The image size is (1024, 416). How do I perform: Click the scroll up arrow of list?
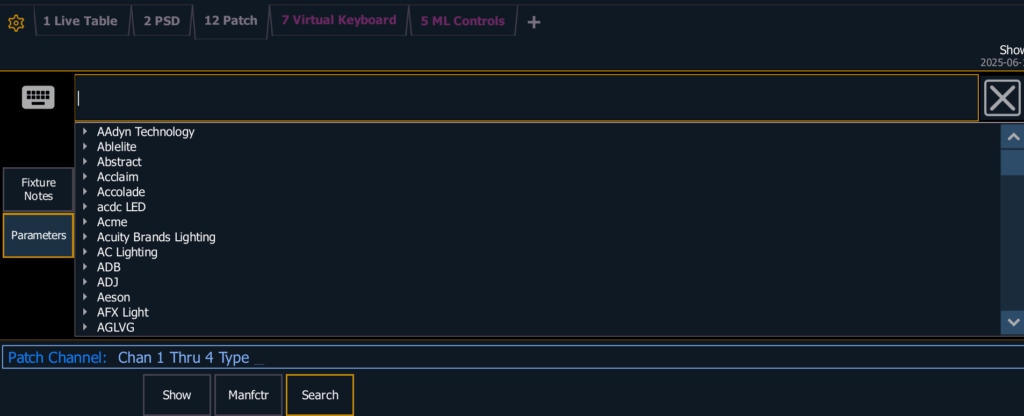(x=1013, y=136)
